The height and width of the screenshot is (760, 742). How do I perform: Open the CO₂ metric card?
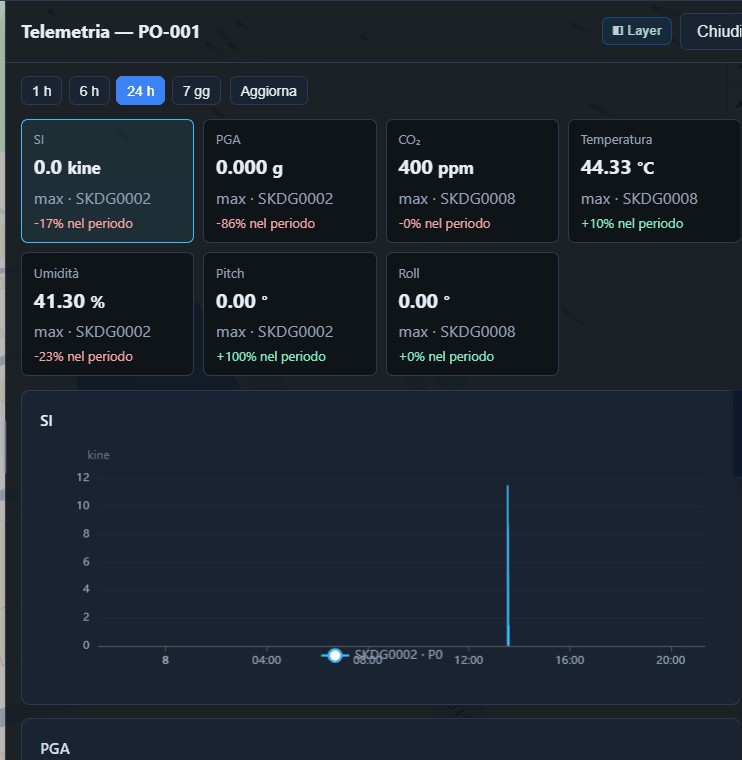(x=473, y=181)
